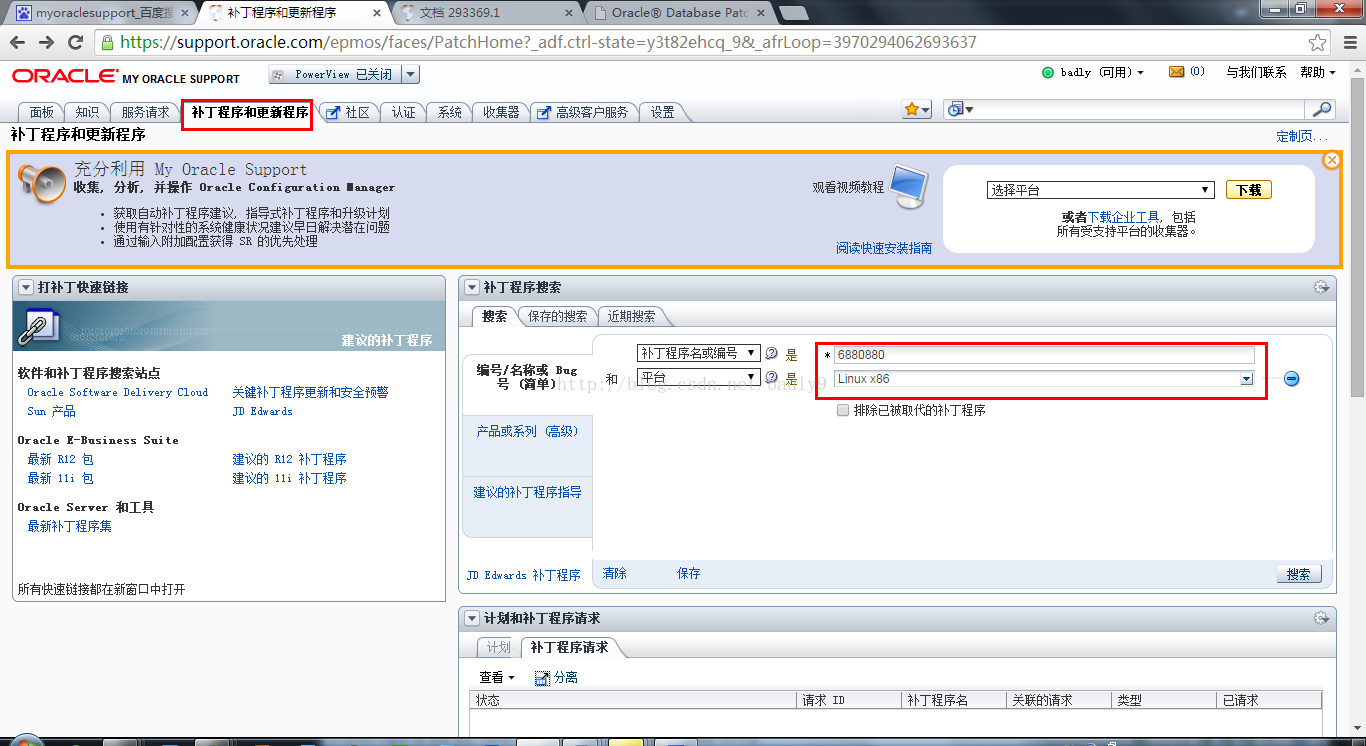Viewport: 1366px width, 746px height.
Task: Open the 补丁程序名或编号 field dropdown
Action: point(699,353)
